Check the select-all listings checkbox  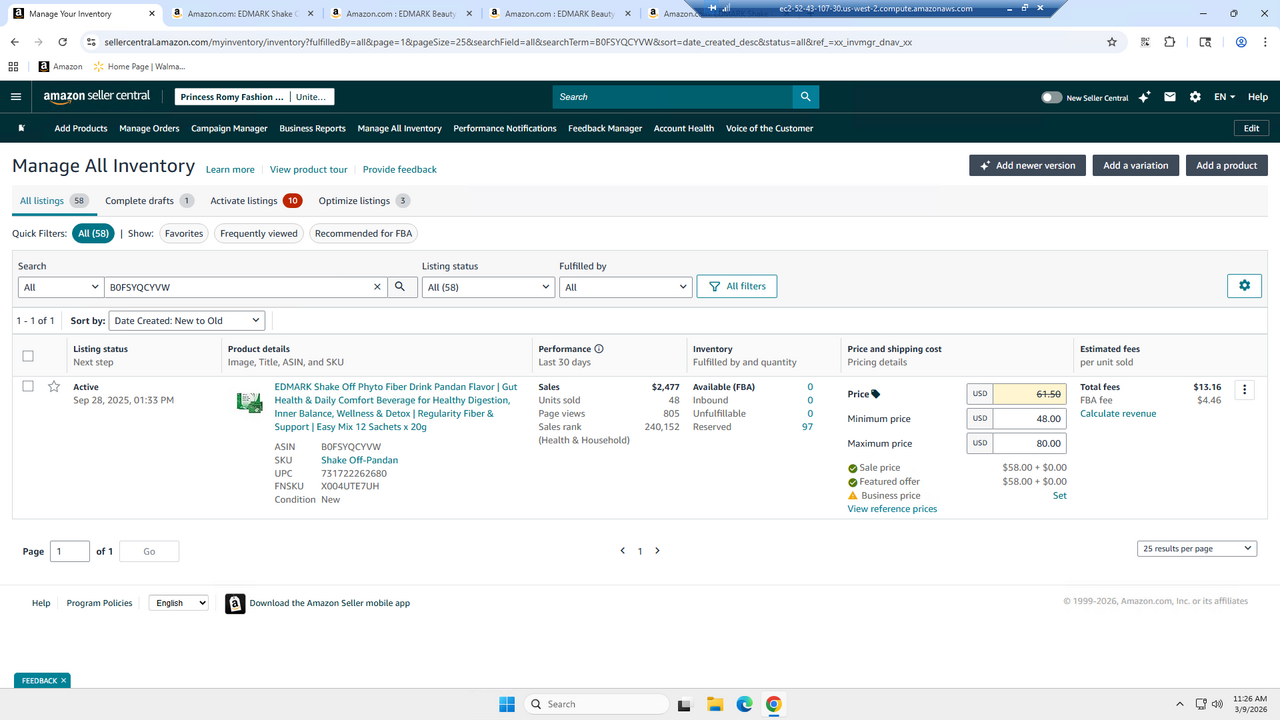click(28, 356)
